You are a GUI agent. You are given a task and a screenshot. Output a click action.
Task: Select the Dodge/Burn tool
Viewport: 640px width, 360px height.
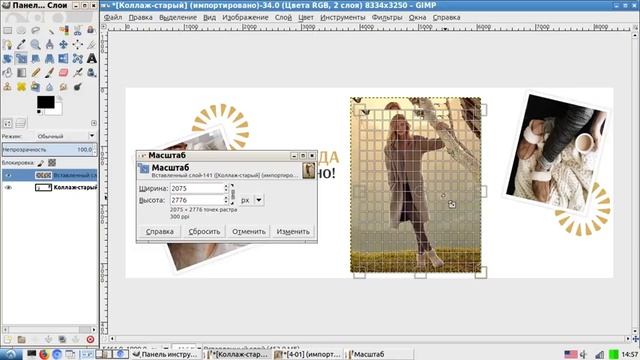click(78, 87)
